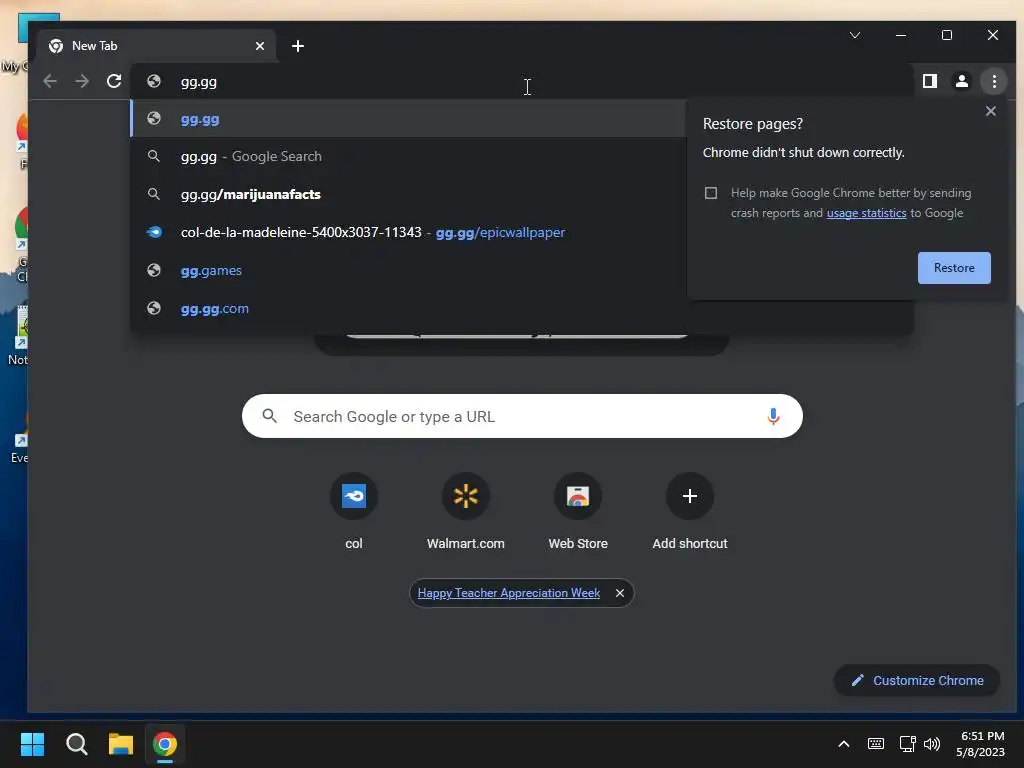Start voice search with the microphone icon
This screenshot has height=768, width=1024.
[x=773, y=416]
